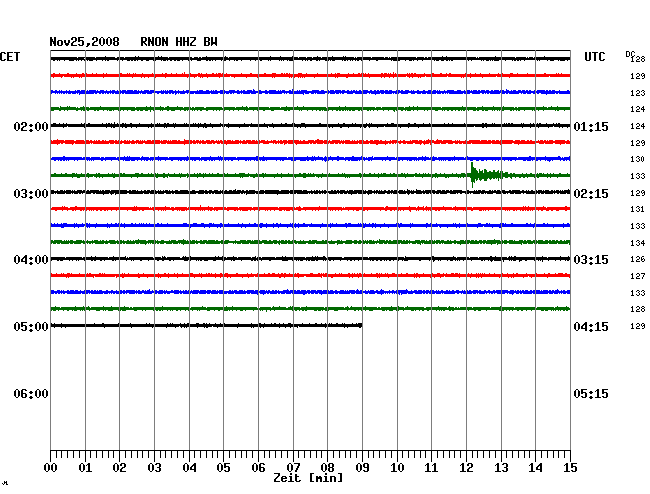Screen dimensions: 650x494
Task: Click the date label Nov25,2008
Action: click(x=85, y=42)
